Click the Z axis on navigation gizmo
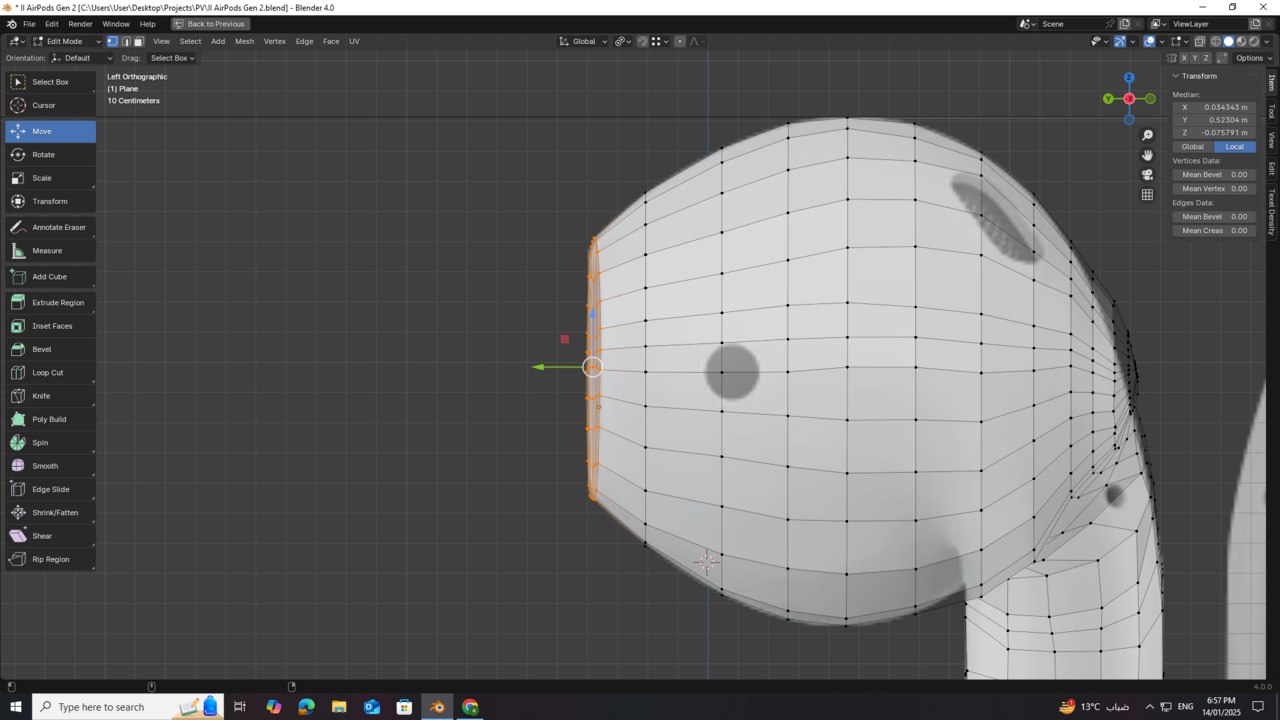1280x720 pixels. point(1129,77)
